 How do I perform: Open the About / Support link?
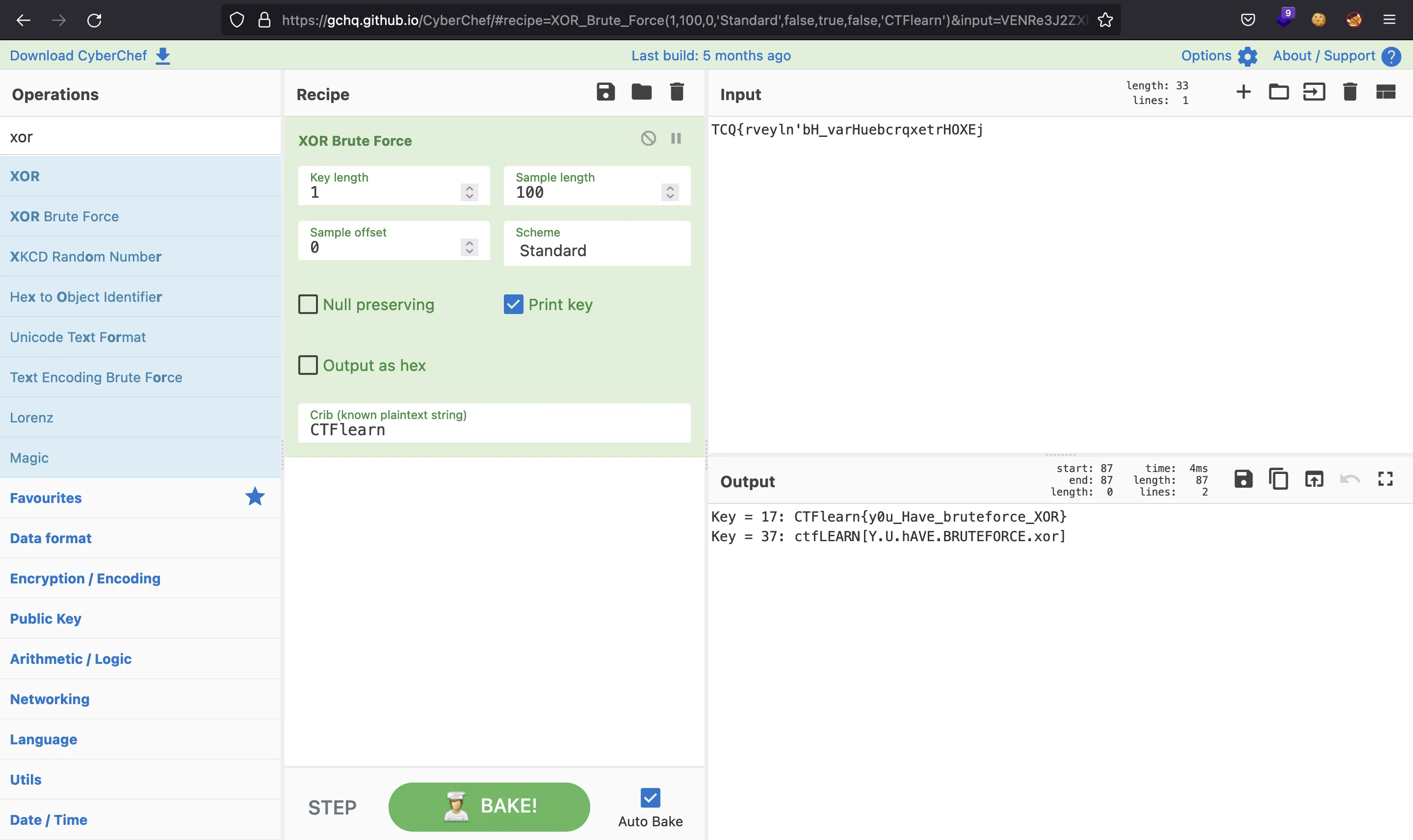pos(1324,55)
